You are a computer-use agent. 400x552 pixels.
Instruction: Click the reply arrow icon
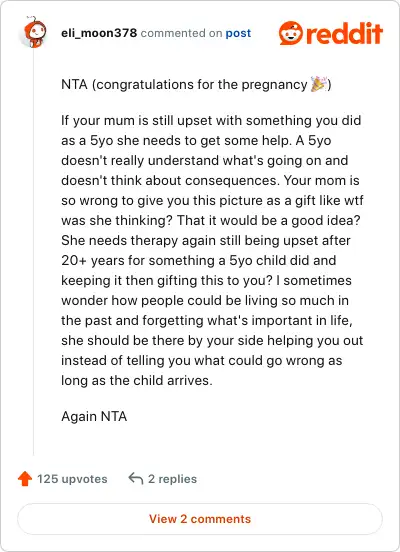136,479
